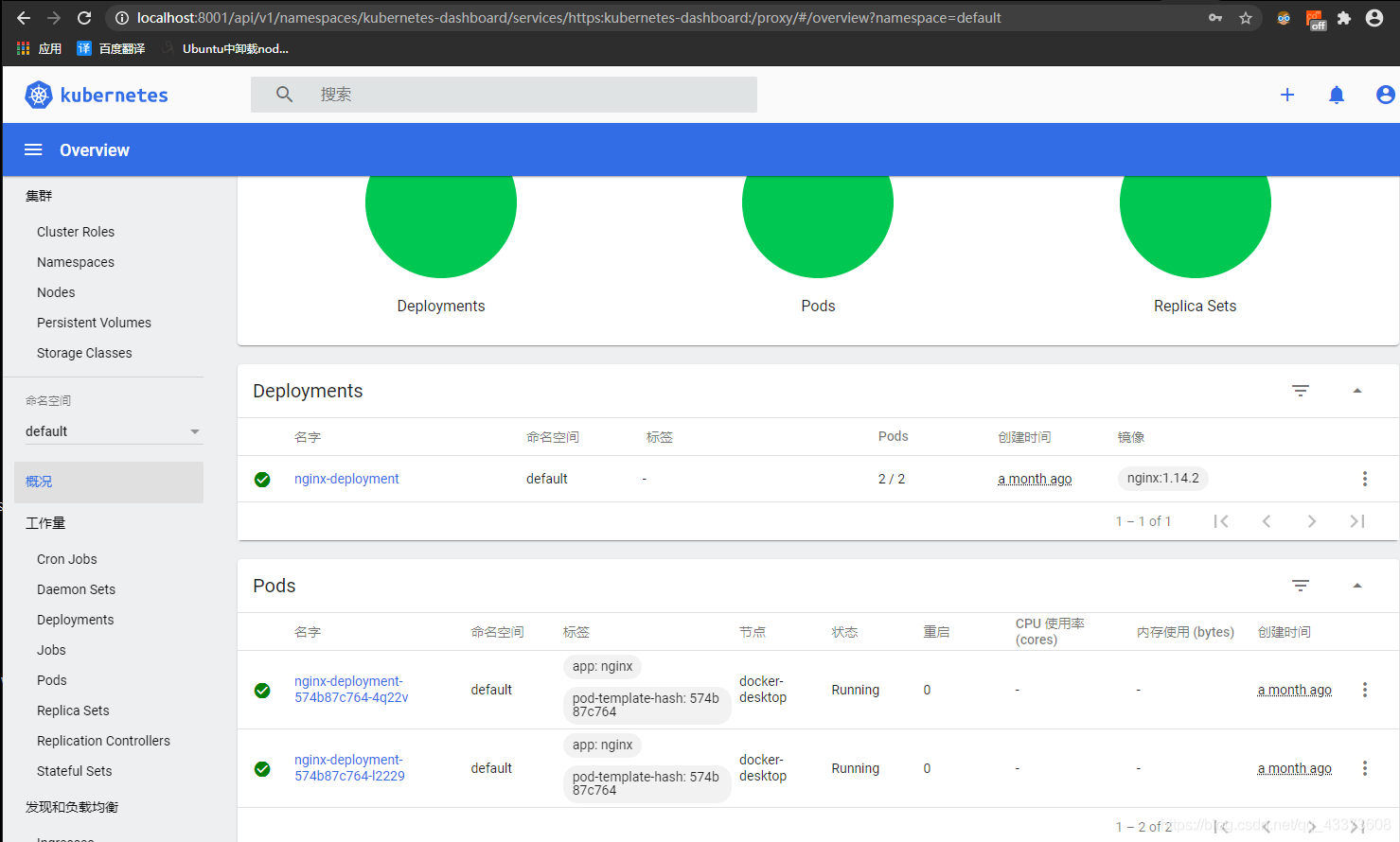The image size is (1400, 842).
Task: Click the green status icon of nginx-deployment
Action: (x=262, y=480)
